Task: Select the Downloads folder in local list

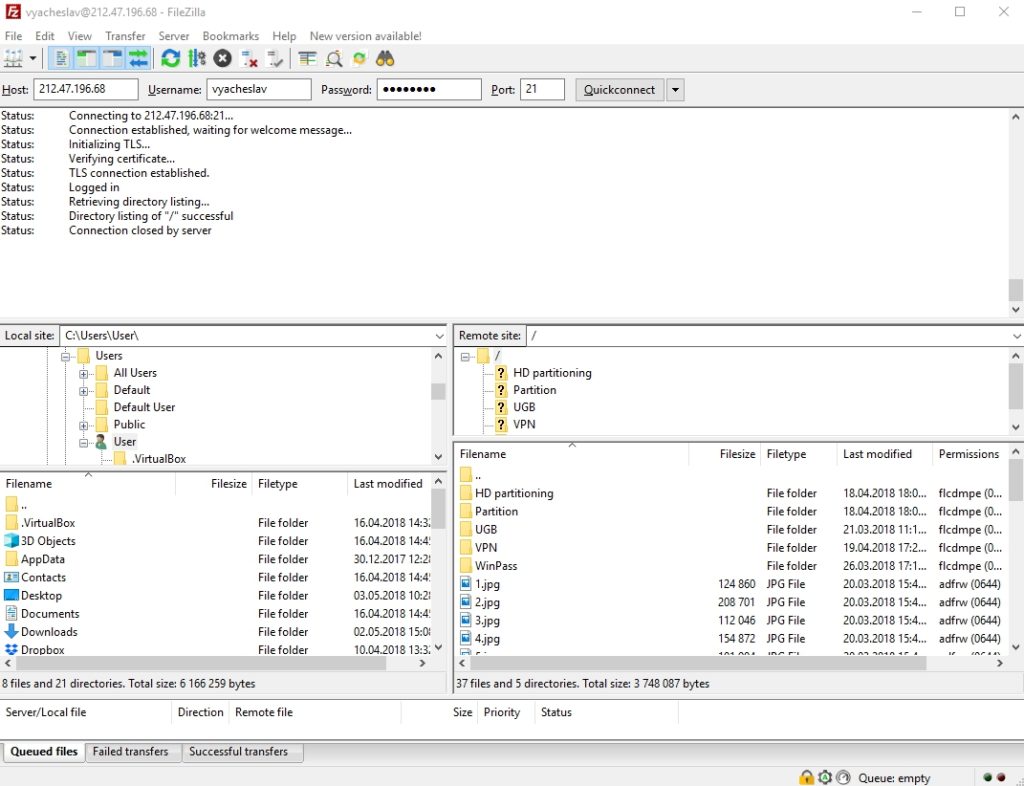Action: point(49,632)
